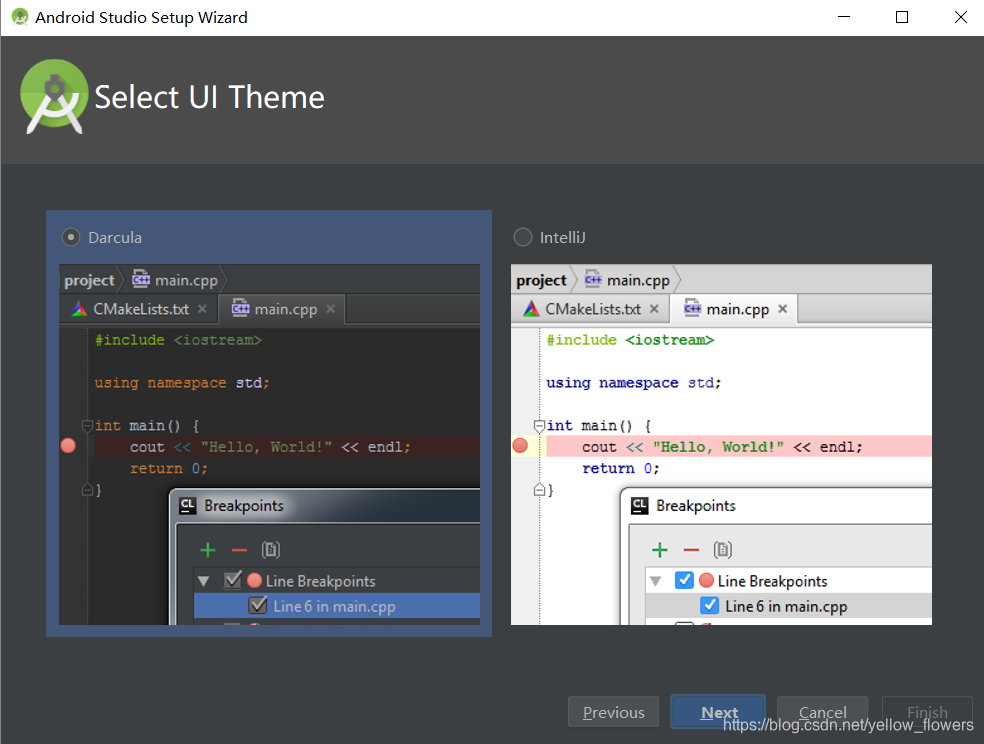
Task: Close the Setup Wizard window
Action: [960, 17]
